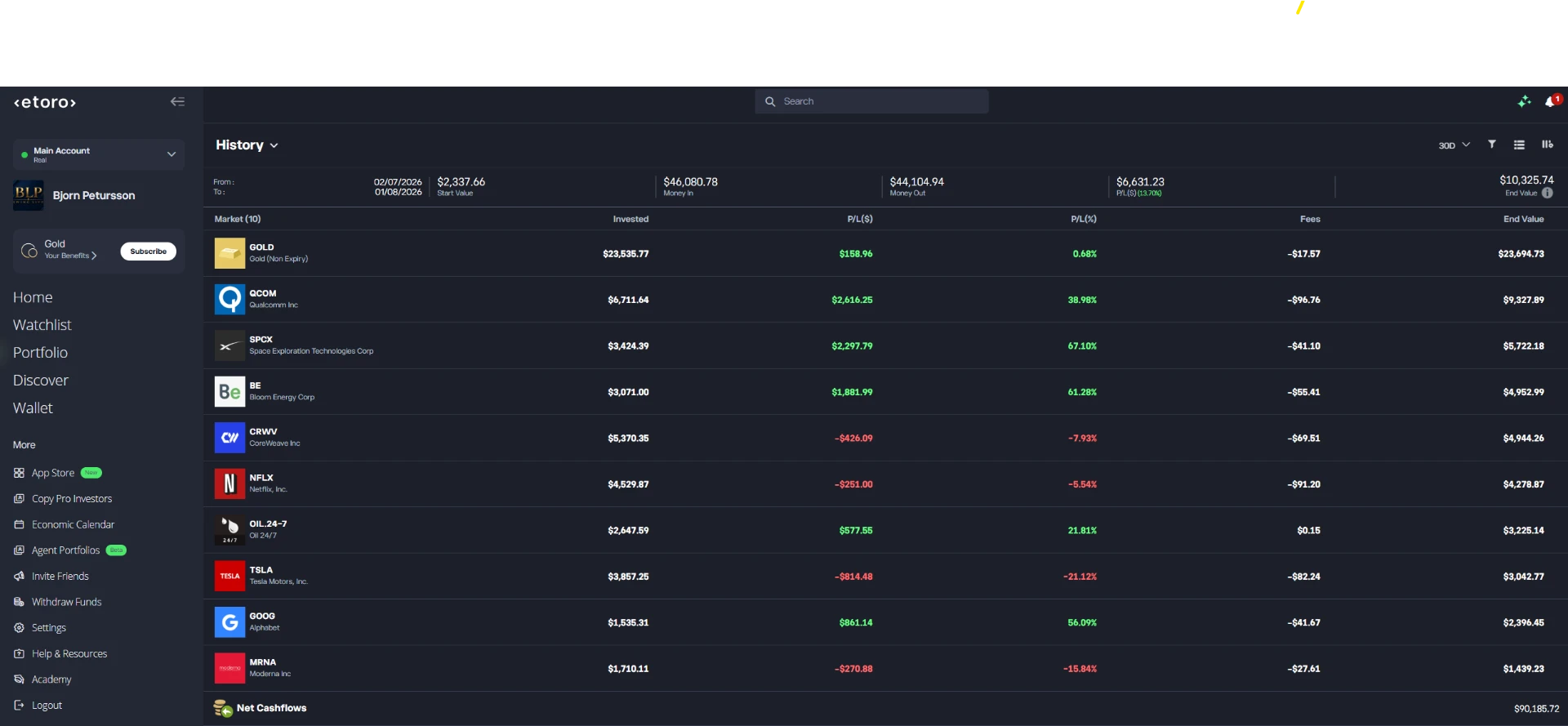Sort by the End Value column header
This screenshot has width=1568, height=726.
point(1524,219)
